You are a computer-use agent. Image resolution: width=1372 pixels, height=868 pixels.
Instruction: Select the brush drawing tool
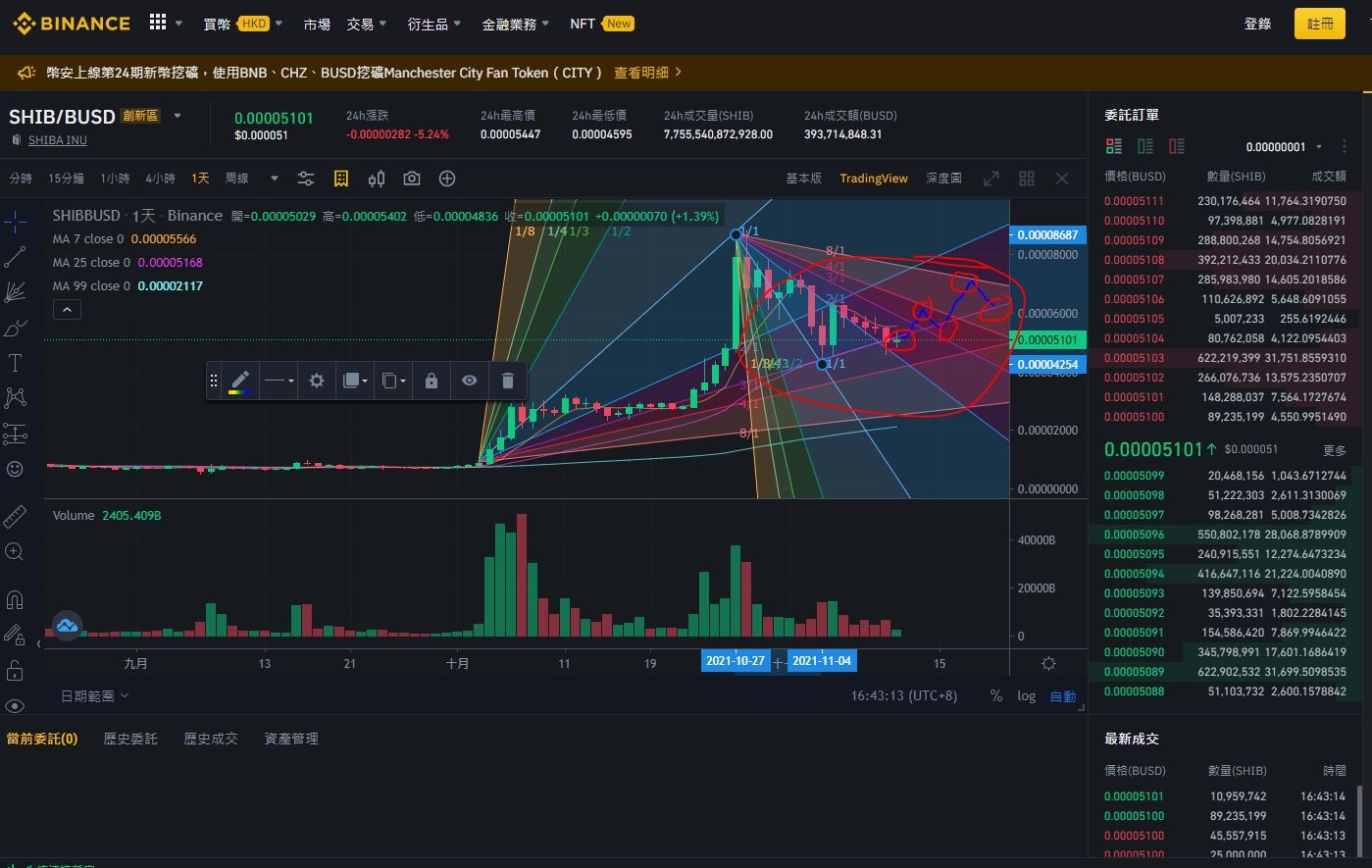point(15,328)
